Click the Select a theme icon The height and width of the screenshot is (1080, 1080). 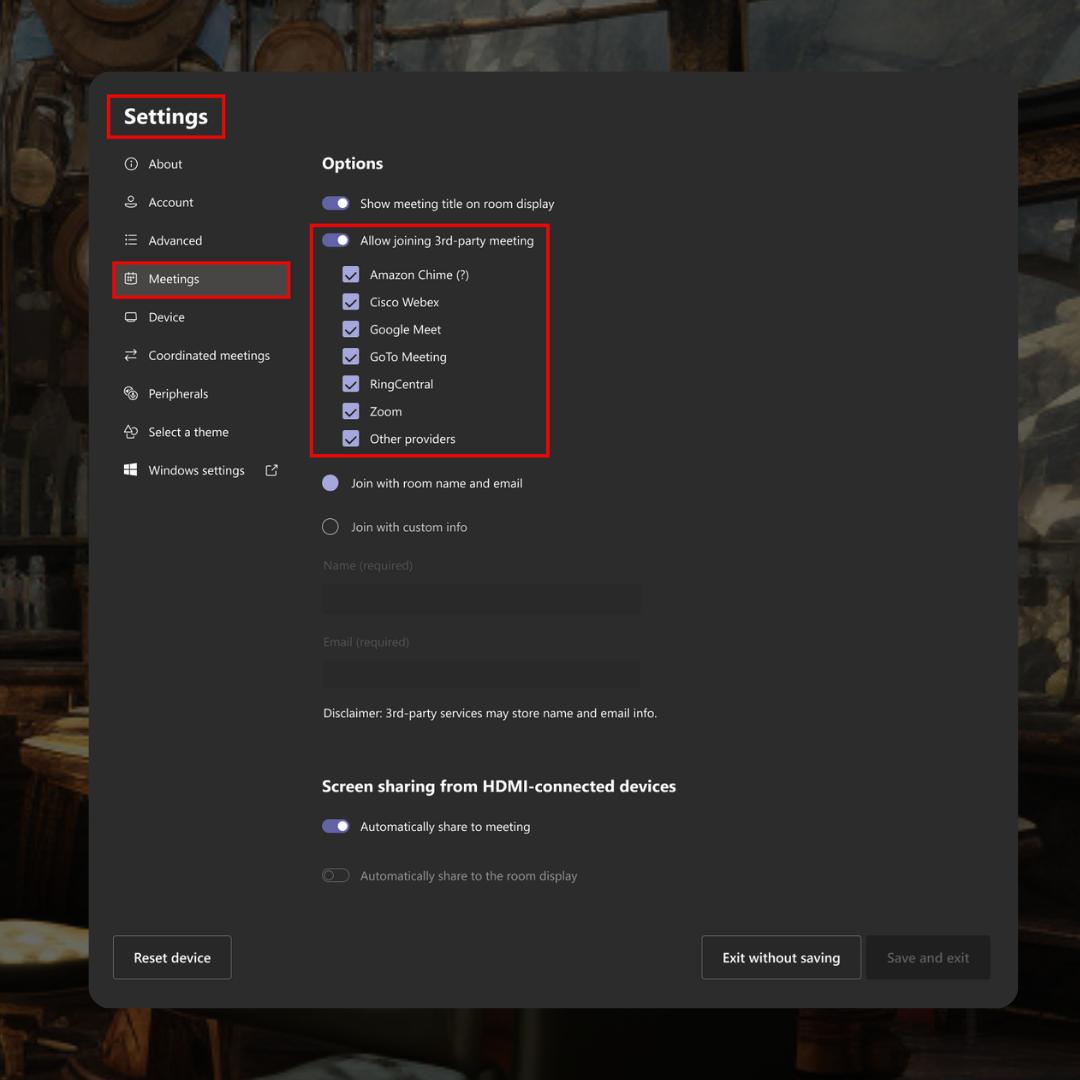[x=131, y=432]
